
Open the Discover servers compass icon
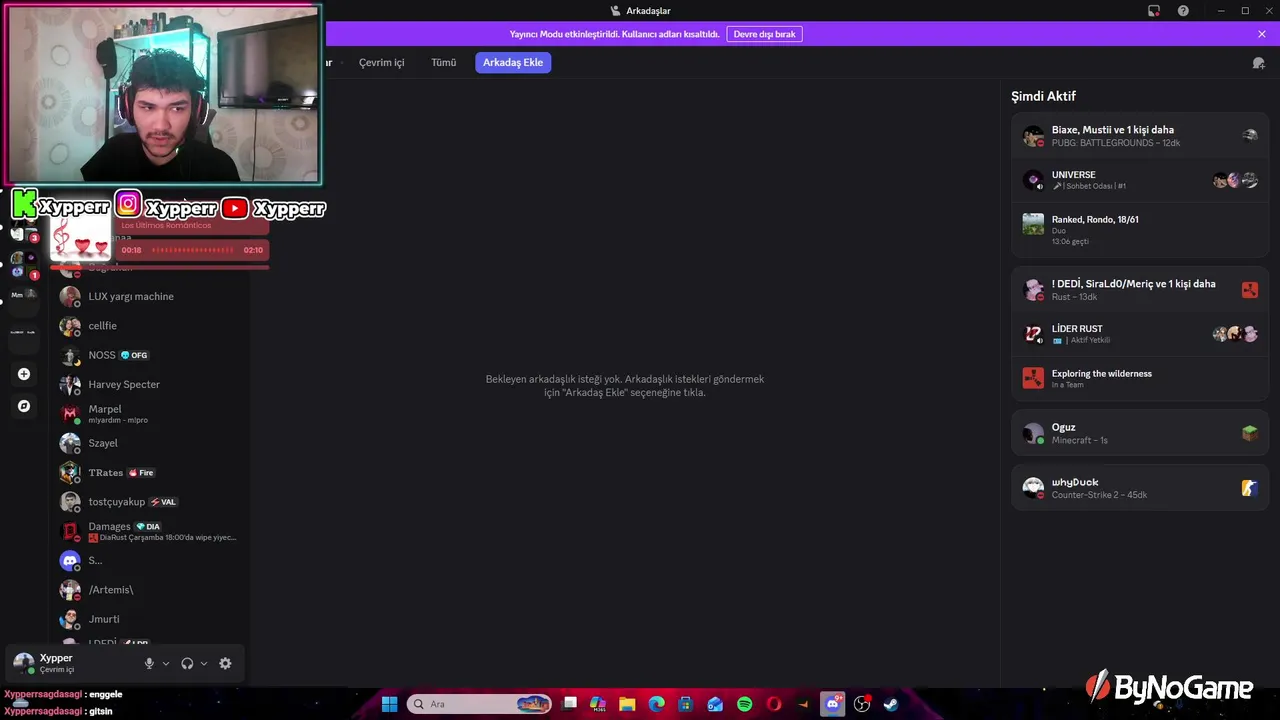tap(24, 406)
